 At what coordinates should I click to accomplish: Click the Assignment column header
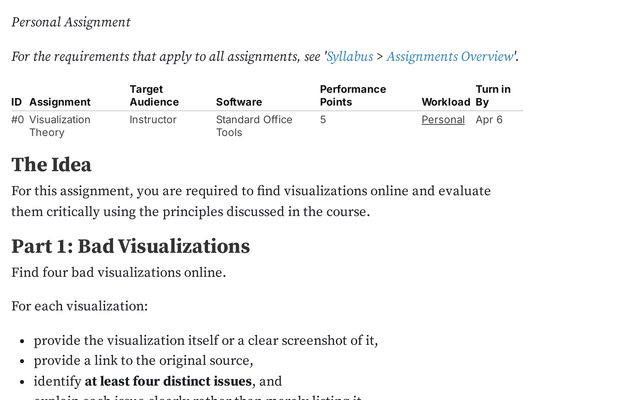click(60, 102)
